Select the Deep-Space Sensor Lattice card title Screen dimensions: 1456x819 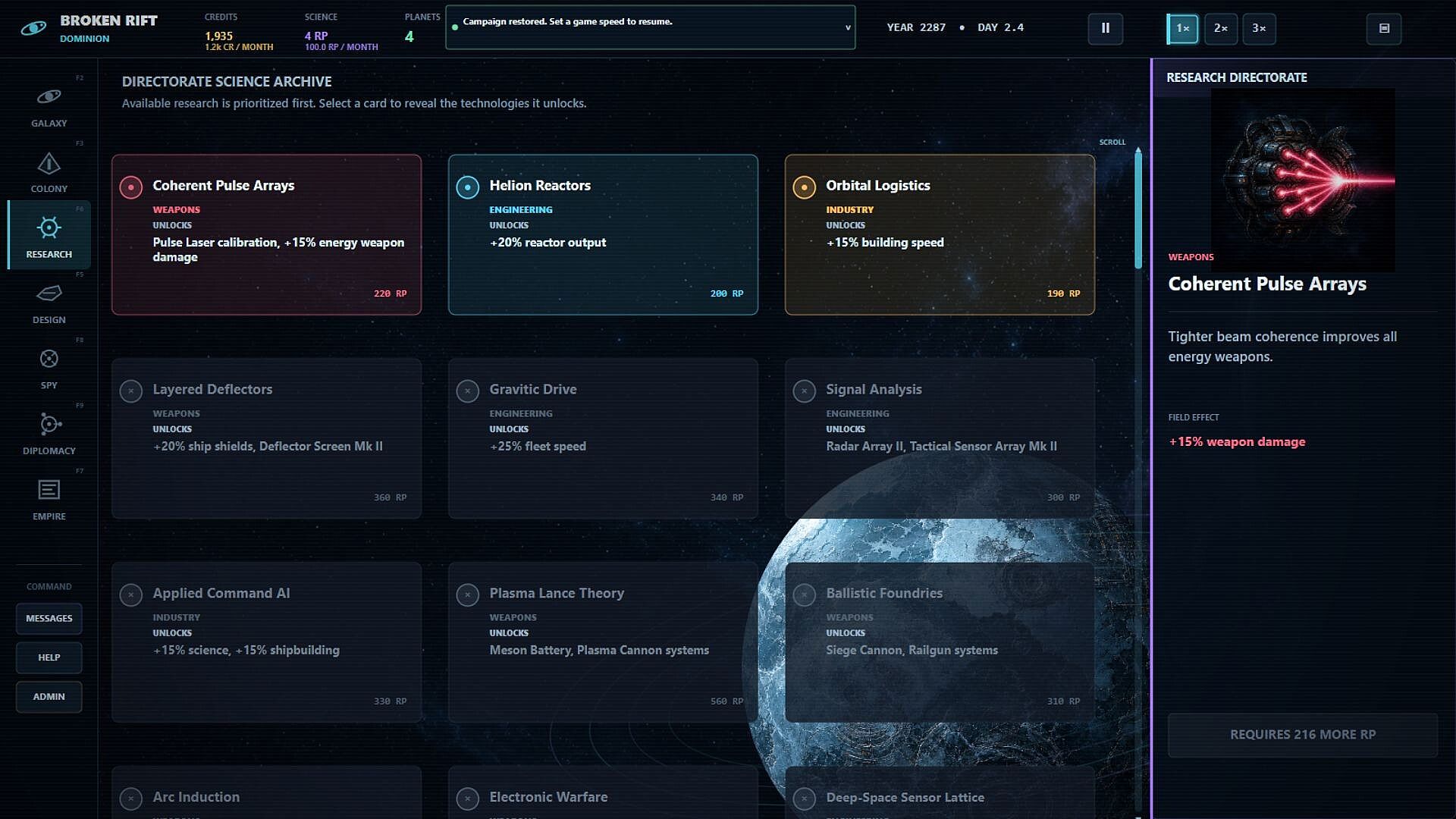(905, 798)
